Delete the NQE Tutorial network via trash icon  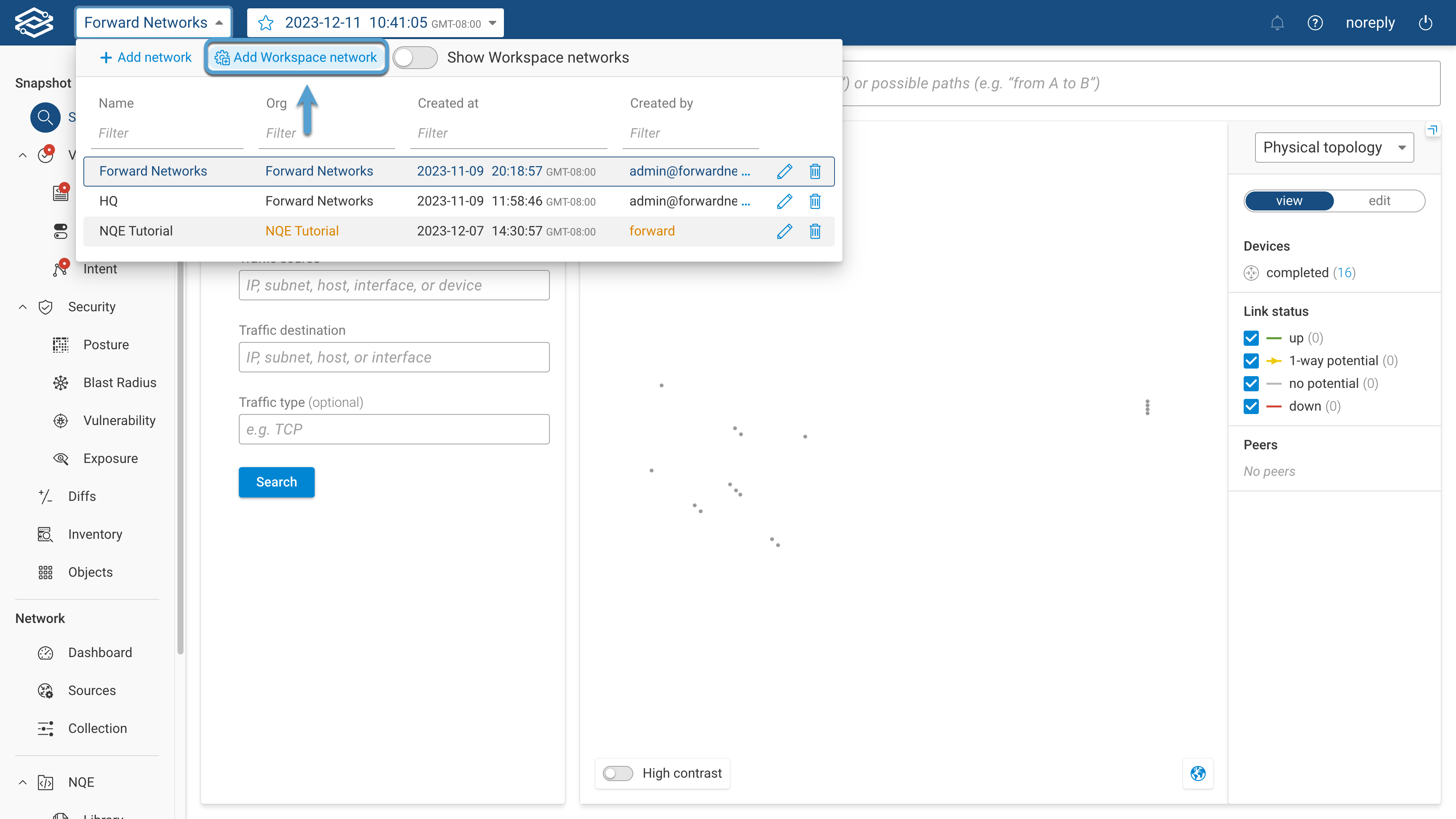[814, 231]
